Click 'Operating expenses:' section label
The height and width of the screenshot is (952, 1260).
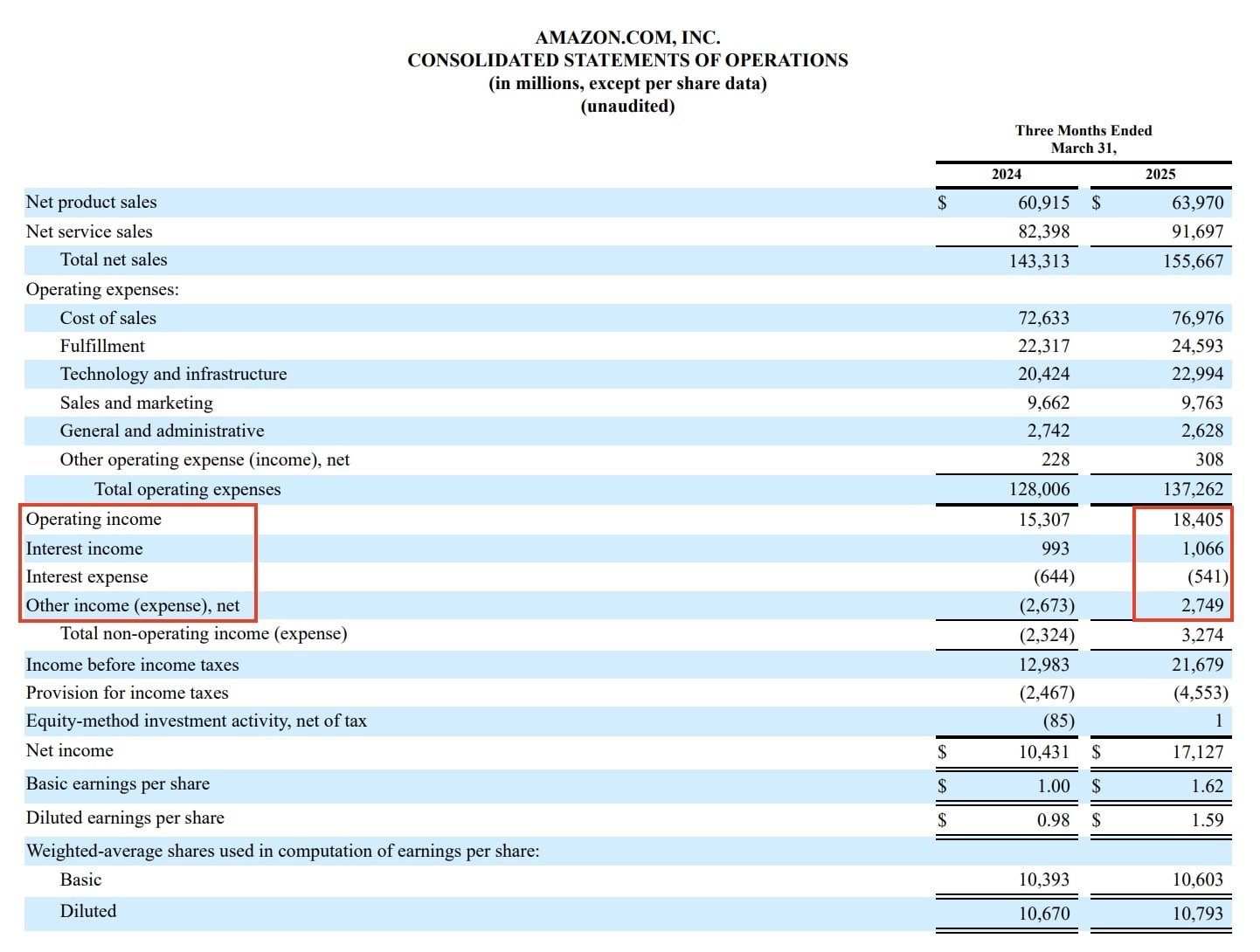[102, 289]
